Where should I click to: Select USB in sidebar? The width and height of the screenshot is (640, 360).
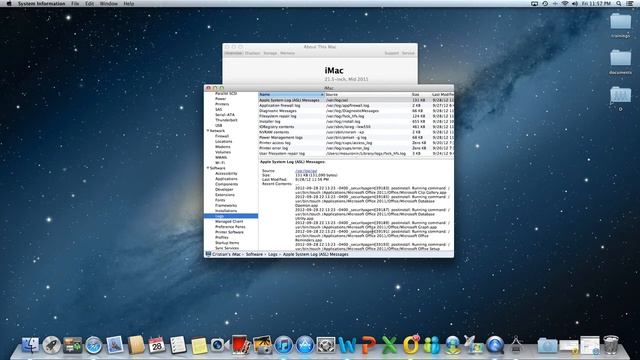click(219, 125)
